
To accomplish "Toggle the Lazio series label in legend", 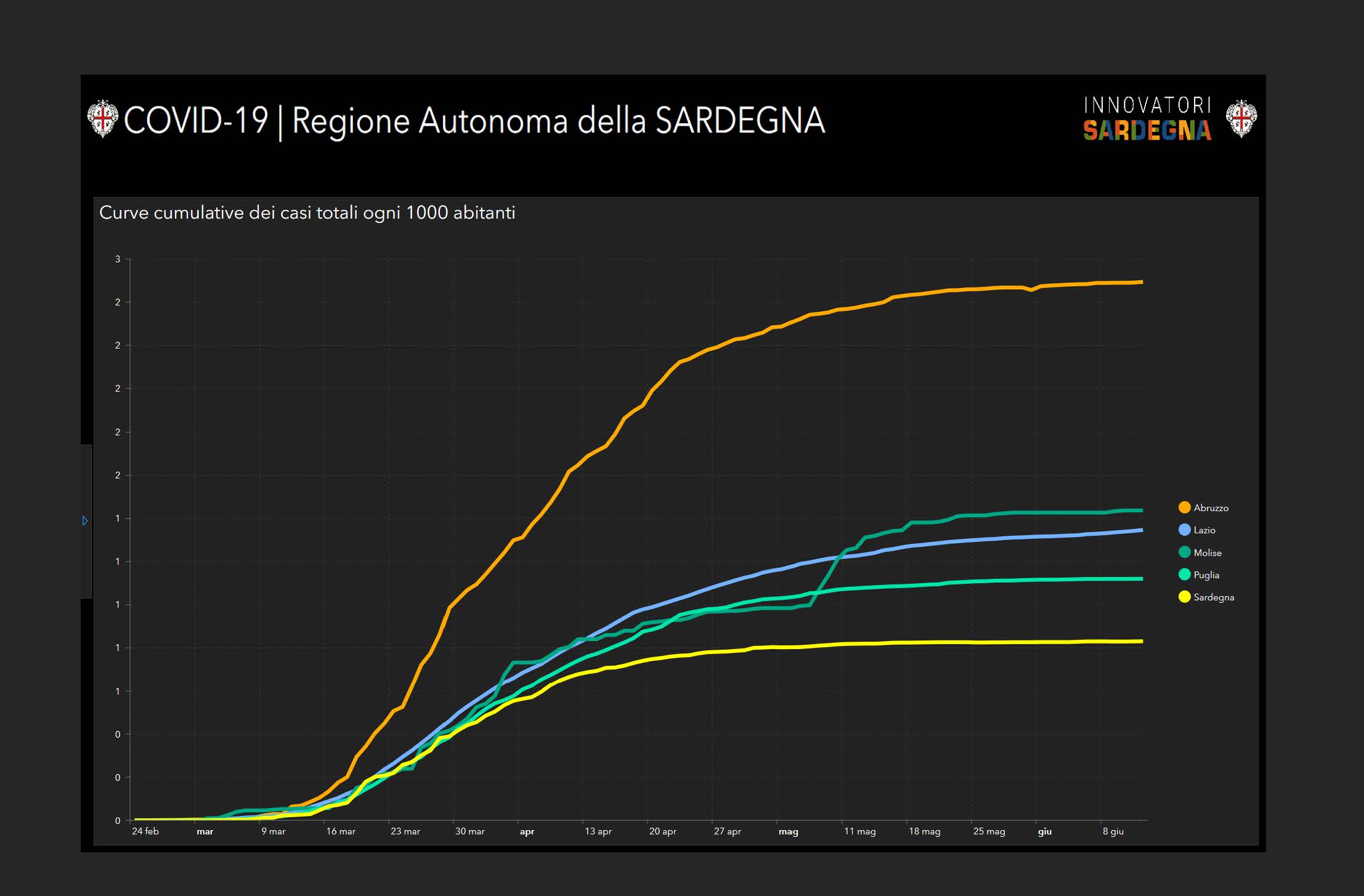I will 1204,530.
